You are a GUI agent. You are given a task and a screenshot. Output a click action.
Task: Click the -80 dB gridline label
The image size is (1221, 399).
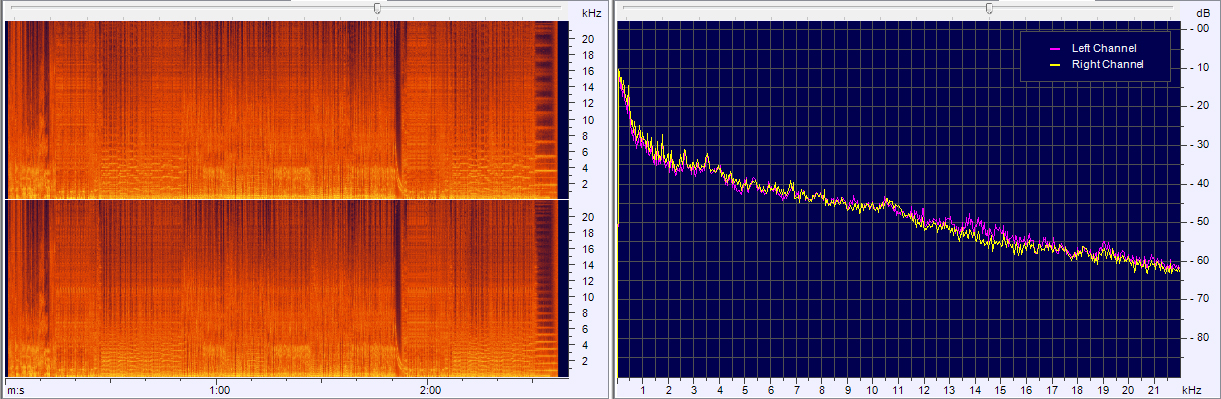[x=1201, y=338]
